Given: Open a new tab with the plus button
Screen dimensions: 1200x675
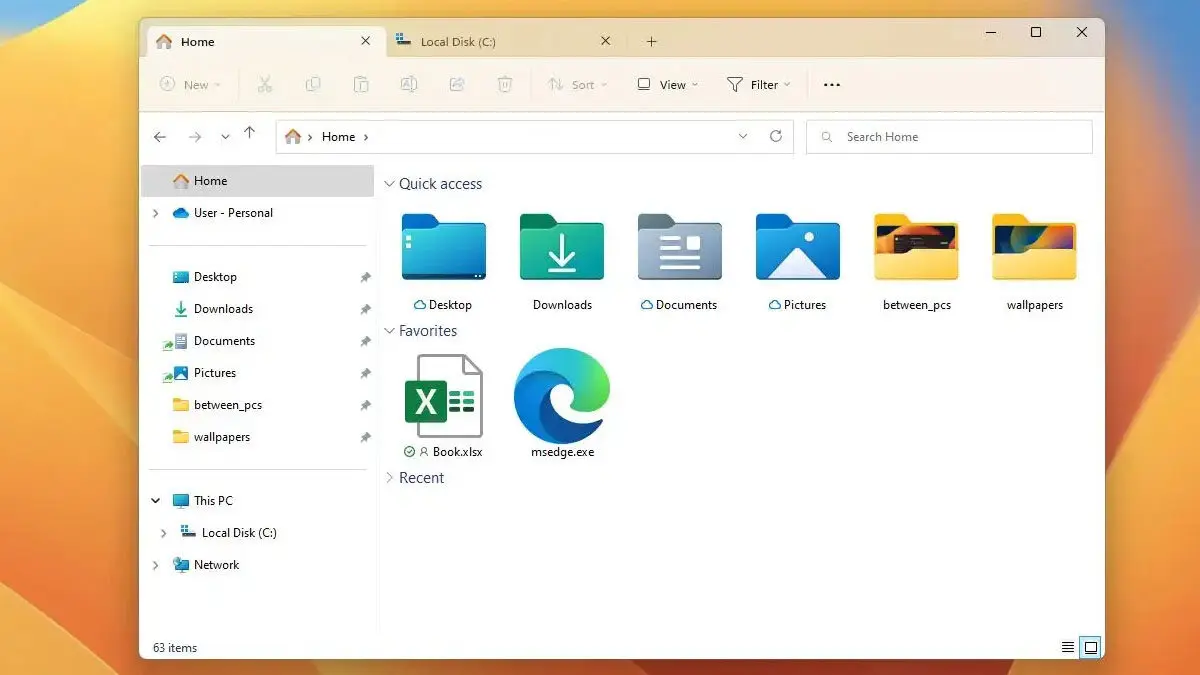Looking at the screenshot, I should click(x=651, y=41).
